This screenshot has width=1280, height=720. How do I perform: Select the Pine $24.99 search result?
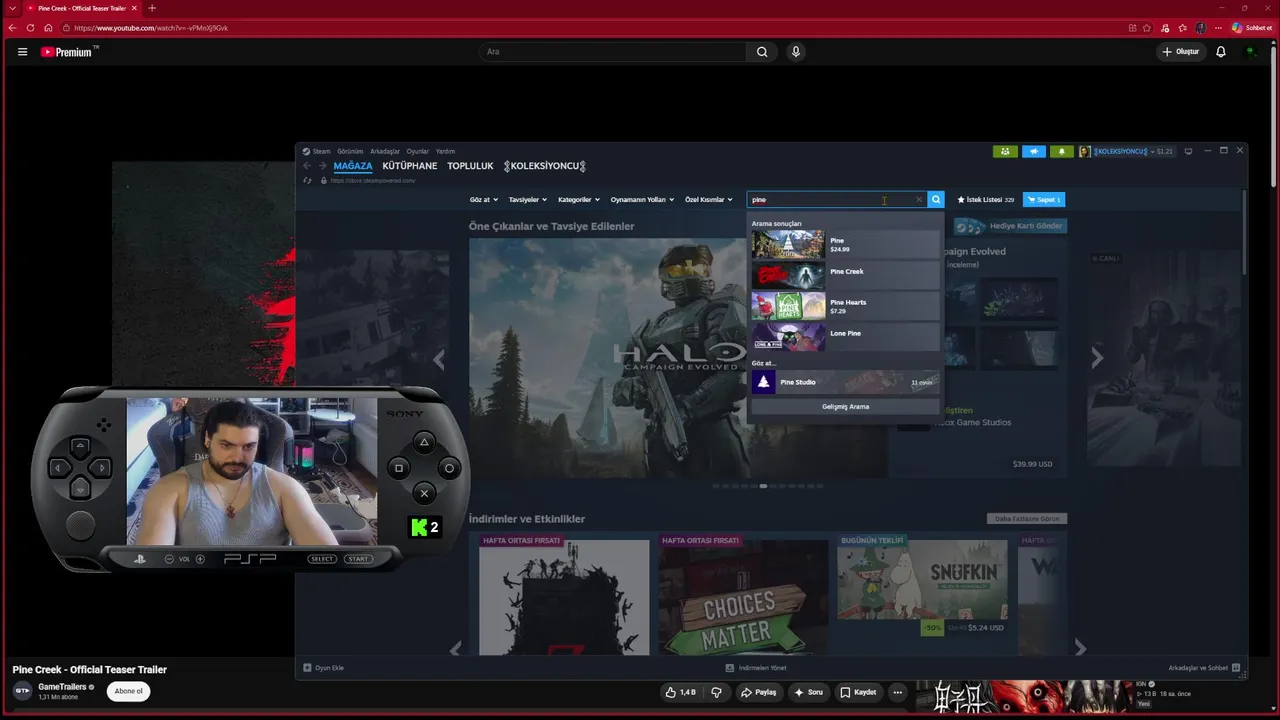pos(845,245)
